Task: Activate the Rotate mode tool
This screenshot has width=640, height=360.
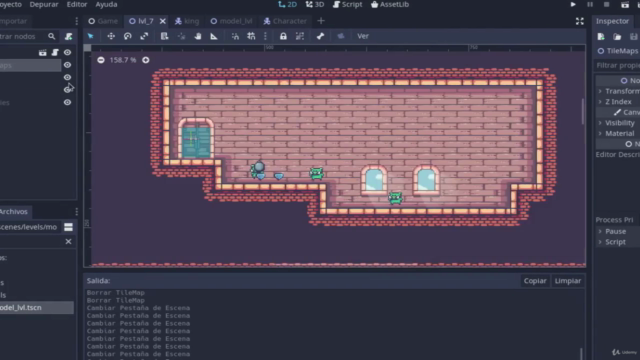Action: pos(128,36)
